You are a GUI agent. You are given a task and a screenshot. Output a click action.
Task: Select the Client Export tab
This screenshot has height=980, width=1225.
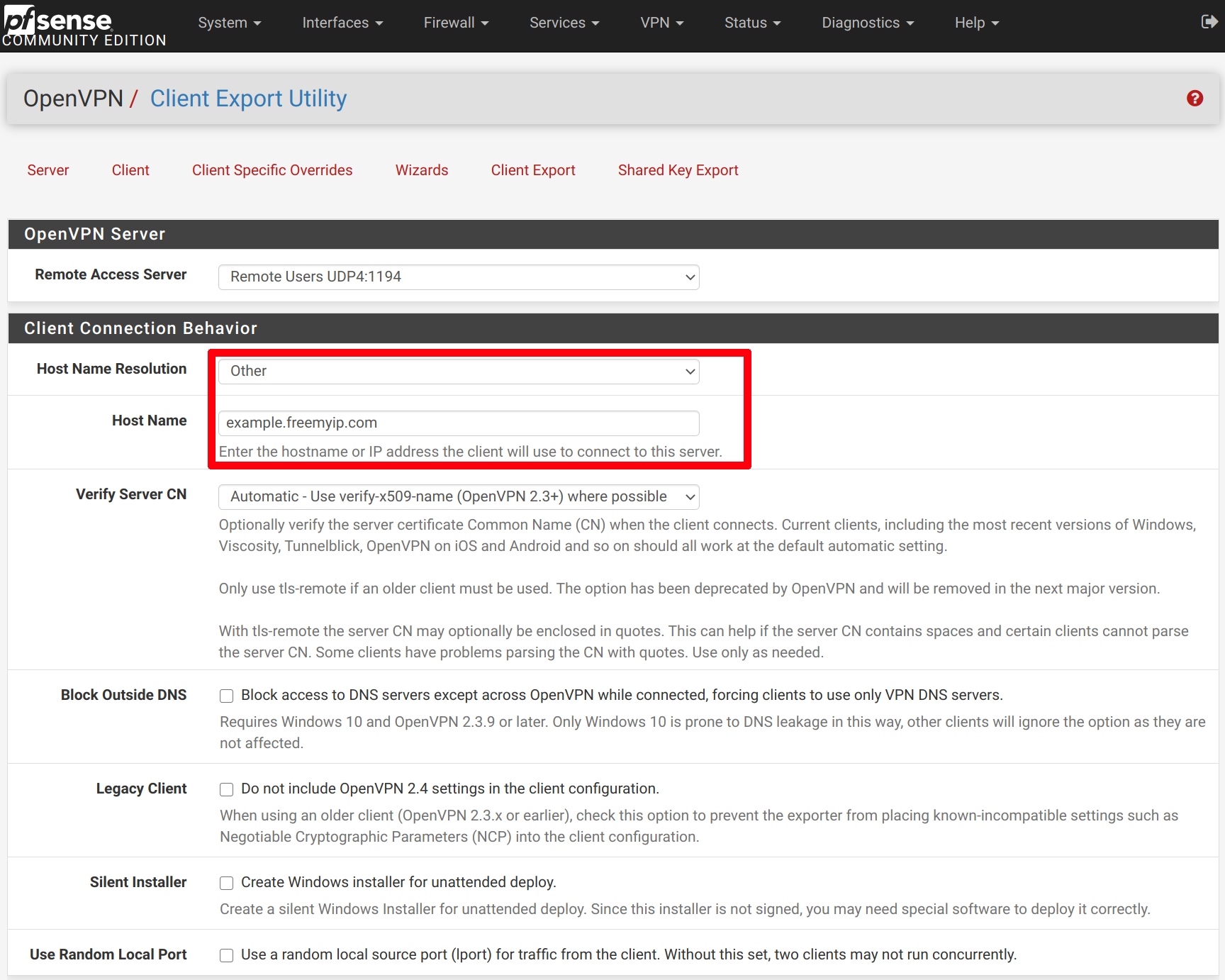point(533,170)
